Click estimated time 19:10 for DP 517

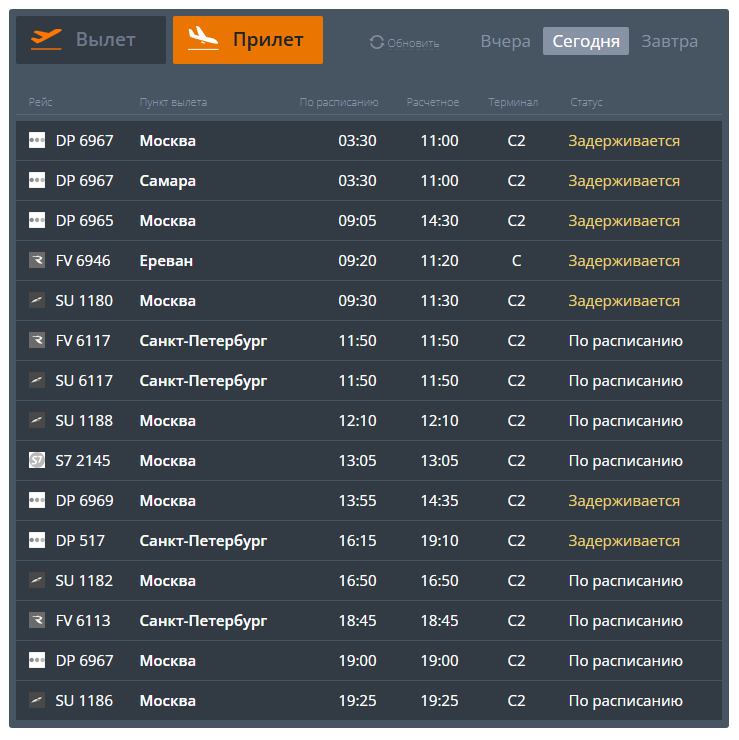click(x=439, y=541)
